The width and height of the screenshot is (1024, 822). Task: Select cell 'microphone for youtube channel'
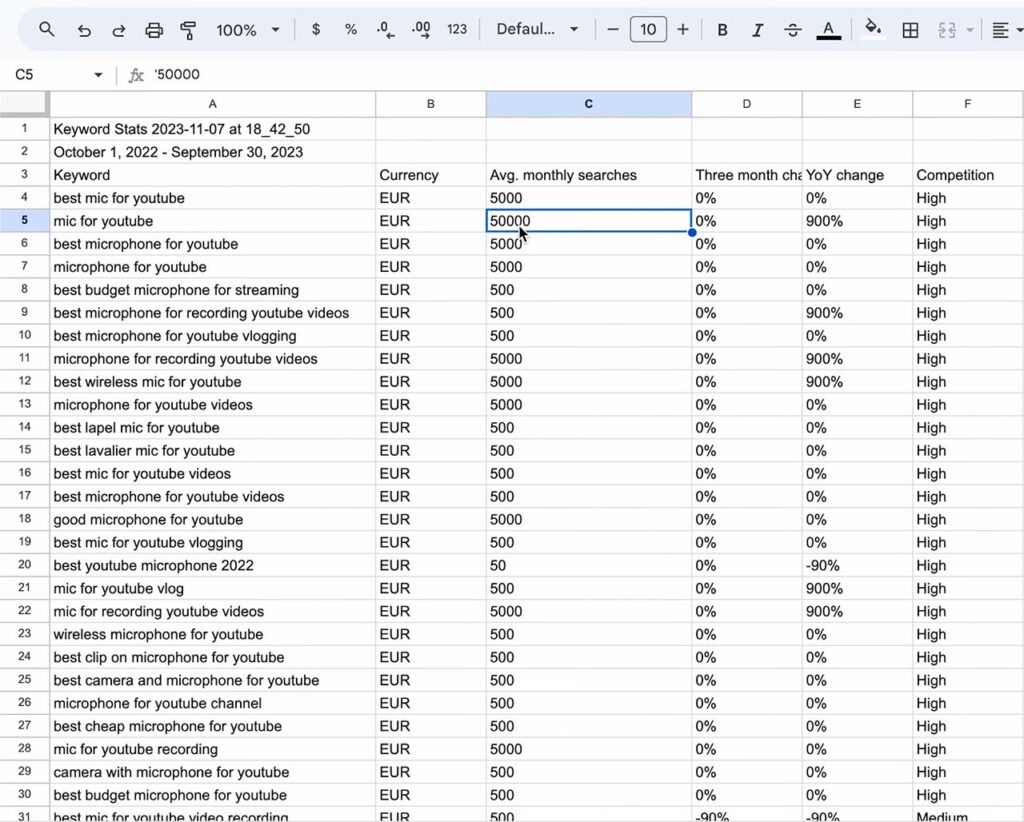pos(212,703)
